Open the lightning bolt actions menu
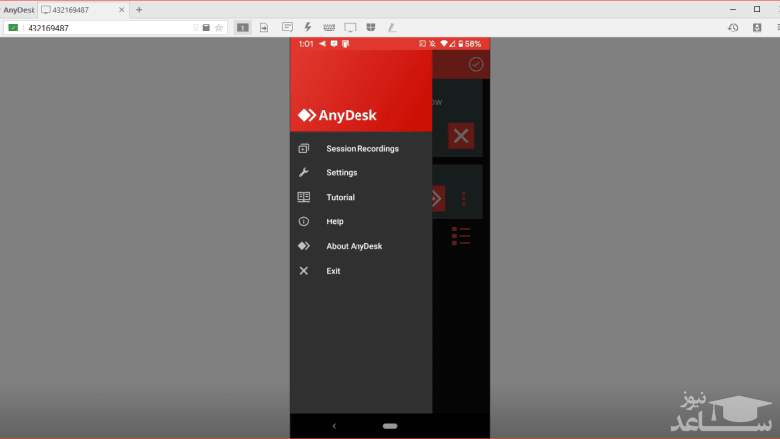This screenshot has width=780, height=439. [x=307, y=27]
